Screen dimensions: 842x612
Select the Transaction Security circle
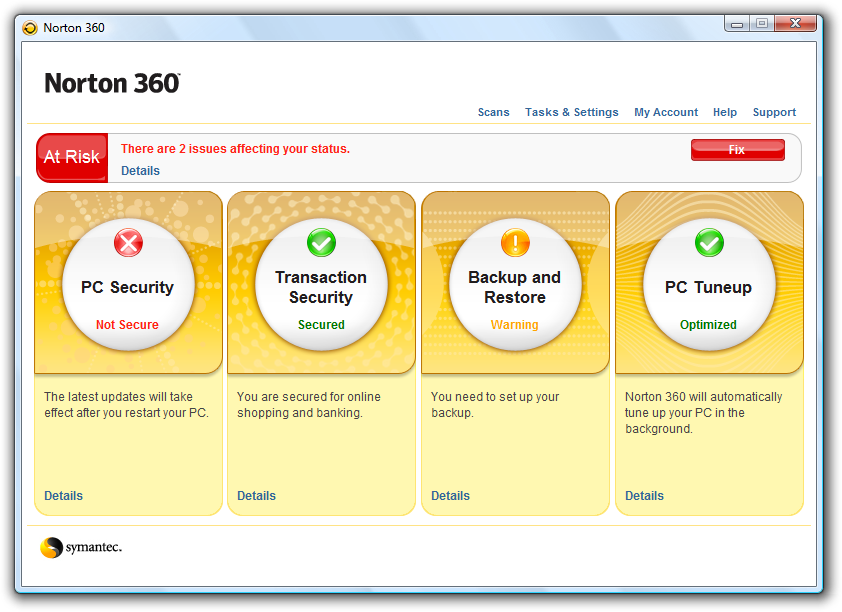tap(321, 285)
